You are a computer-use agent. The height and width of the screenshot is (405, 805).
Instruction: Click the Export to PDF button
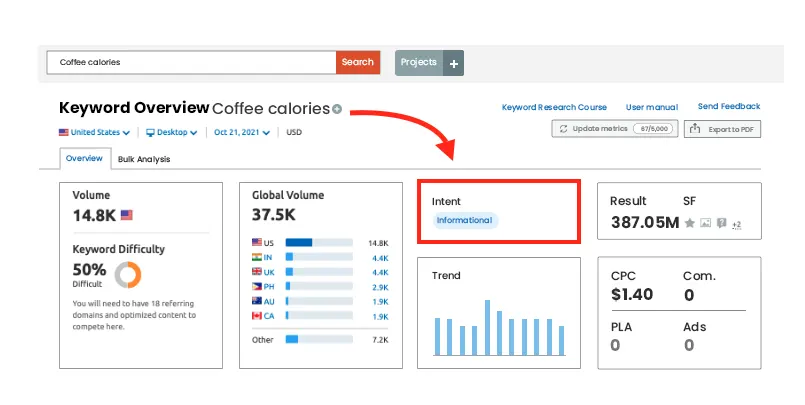[x=722, y=129]
